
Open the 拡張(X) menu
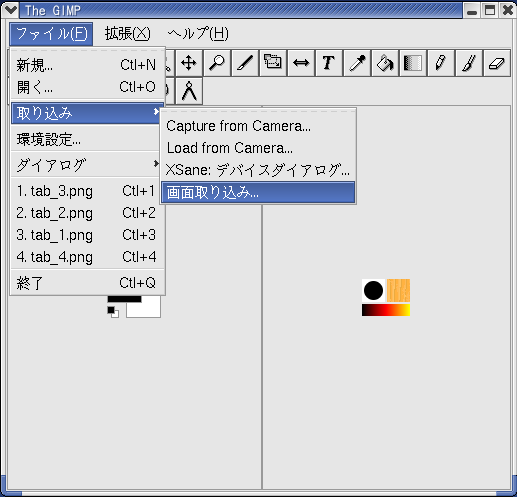[x=128, y=34]
